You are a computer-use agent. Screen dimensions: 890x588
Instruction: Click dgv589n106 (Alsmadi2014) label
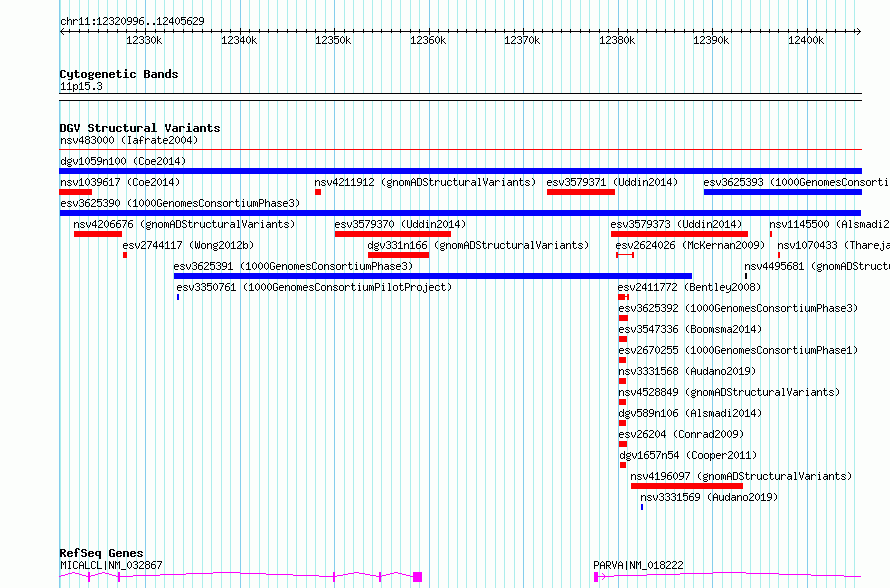pyautogui.click(x=690, y=413)
